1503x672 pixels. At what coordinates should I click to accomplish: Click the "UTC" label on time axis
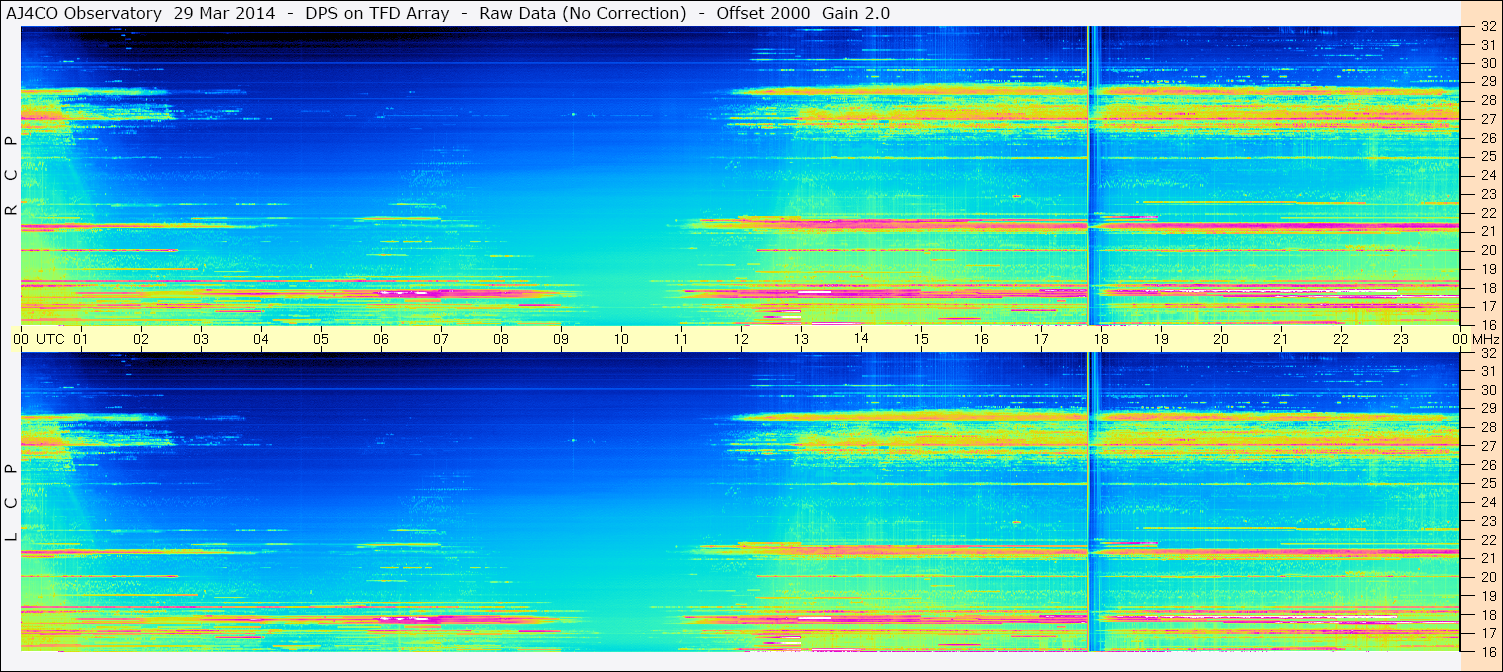click(50, 339)
